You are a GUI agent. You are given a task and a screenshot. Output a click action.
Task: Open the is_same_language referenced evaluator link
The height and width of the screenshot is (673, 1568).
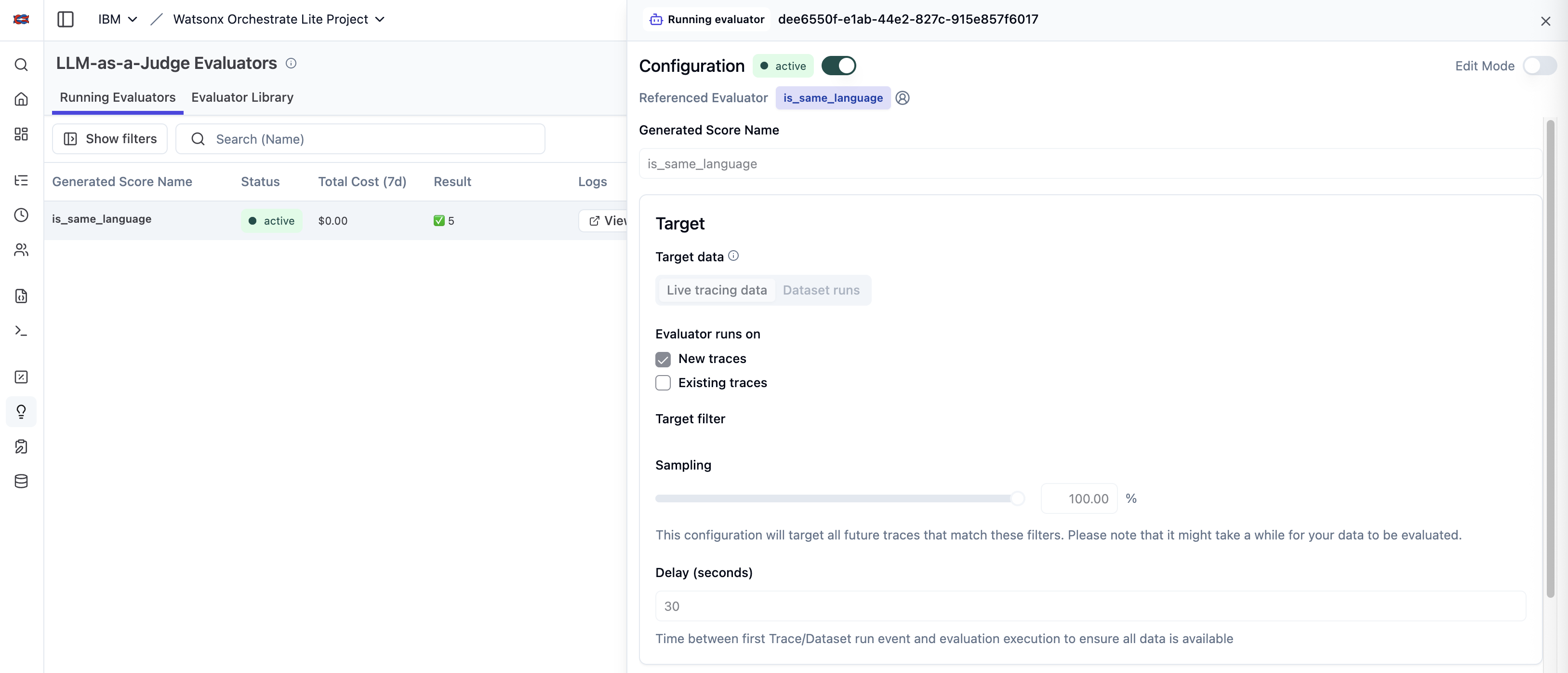(x=832, y=98)
